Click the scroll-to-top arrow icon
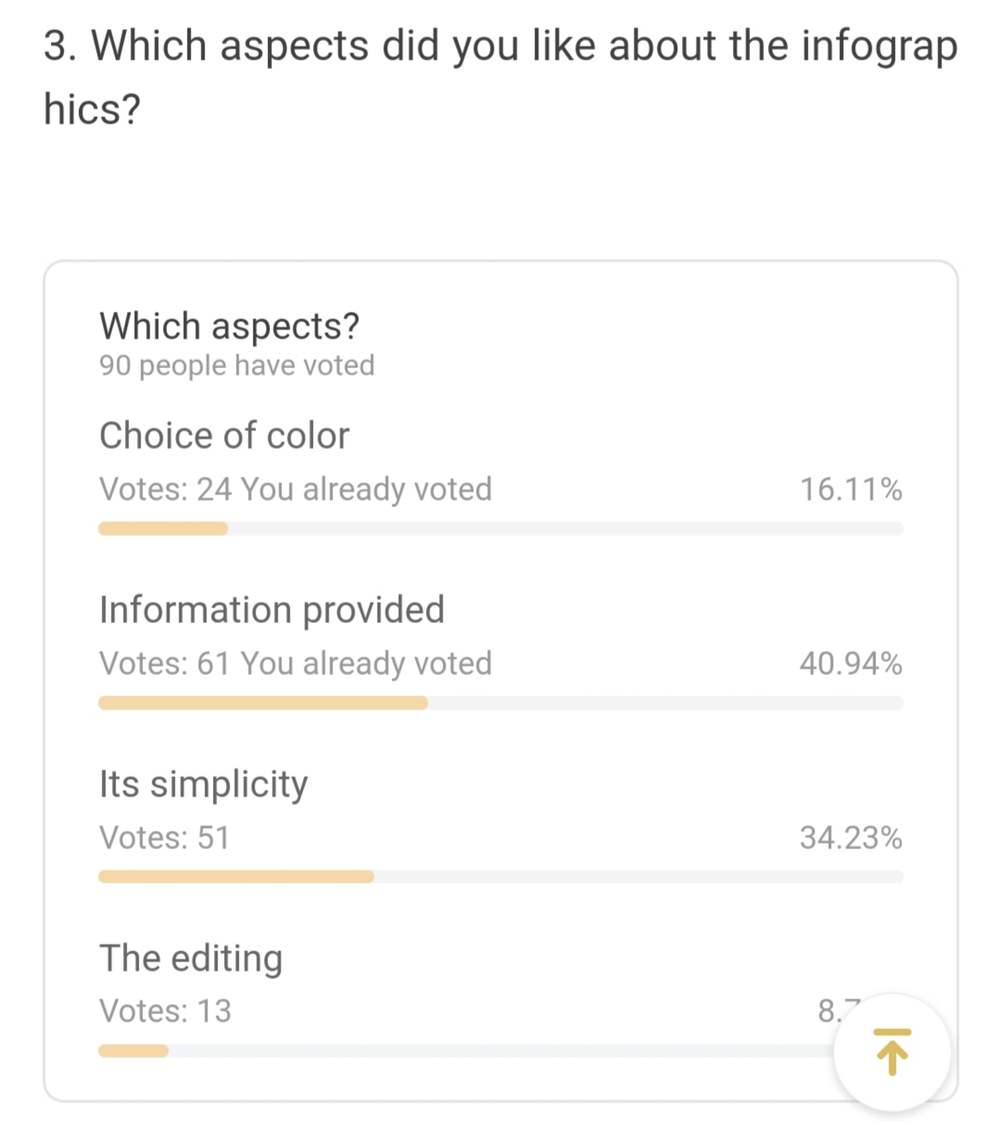 (891, 1051)
